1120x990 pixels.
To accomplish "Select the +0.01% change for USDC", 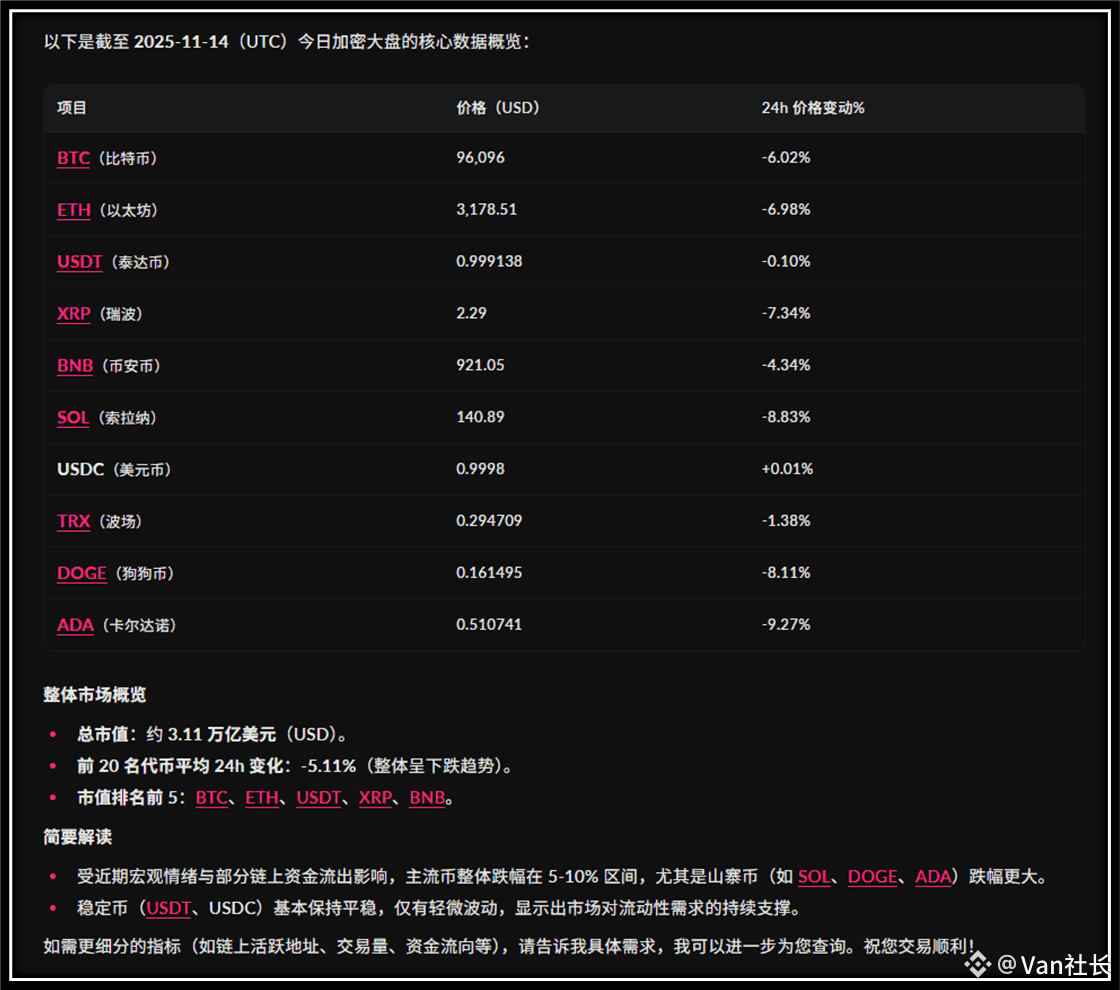I will click(787, 469).
